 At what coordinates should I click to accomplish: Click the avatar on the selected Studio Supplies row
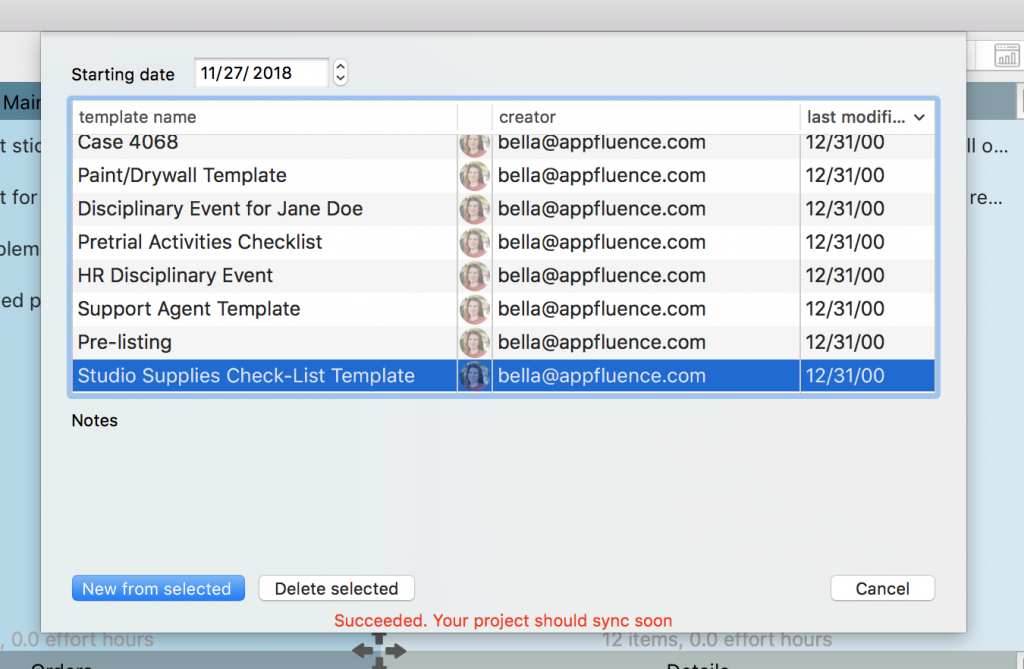[x=474, y=376]
